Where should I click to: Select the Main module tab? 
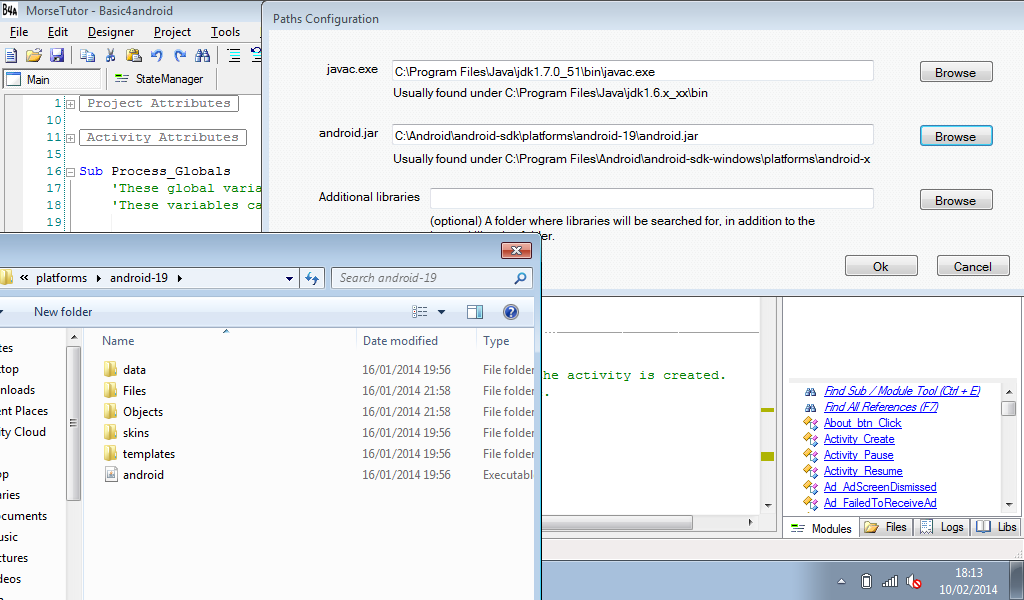pos(52,79)
